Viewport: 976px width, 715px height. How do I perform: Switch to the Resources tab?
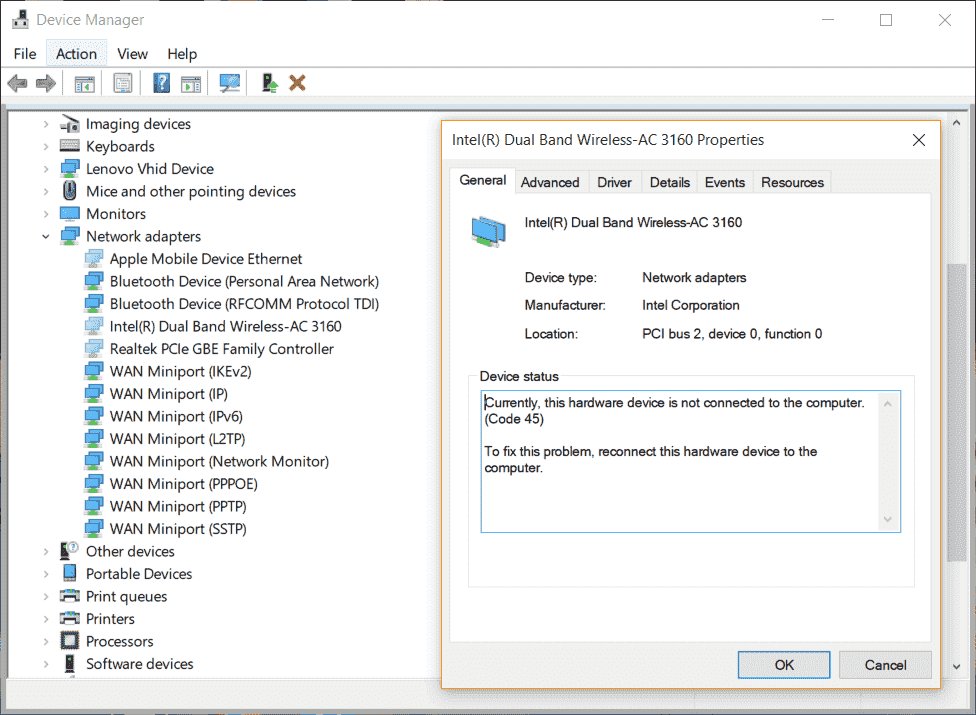tap(792, 182)
